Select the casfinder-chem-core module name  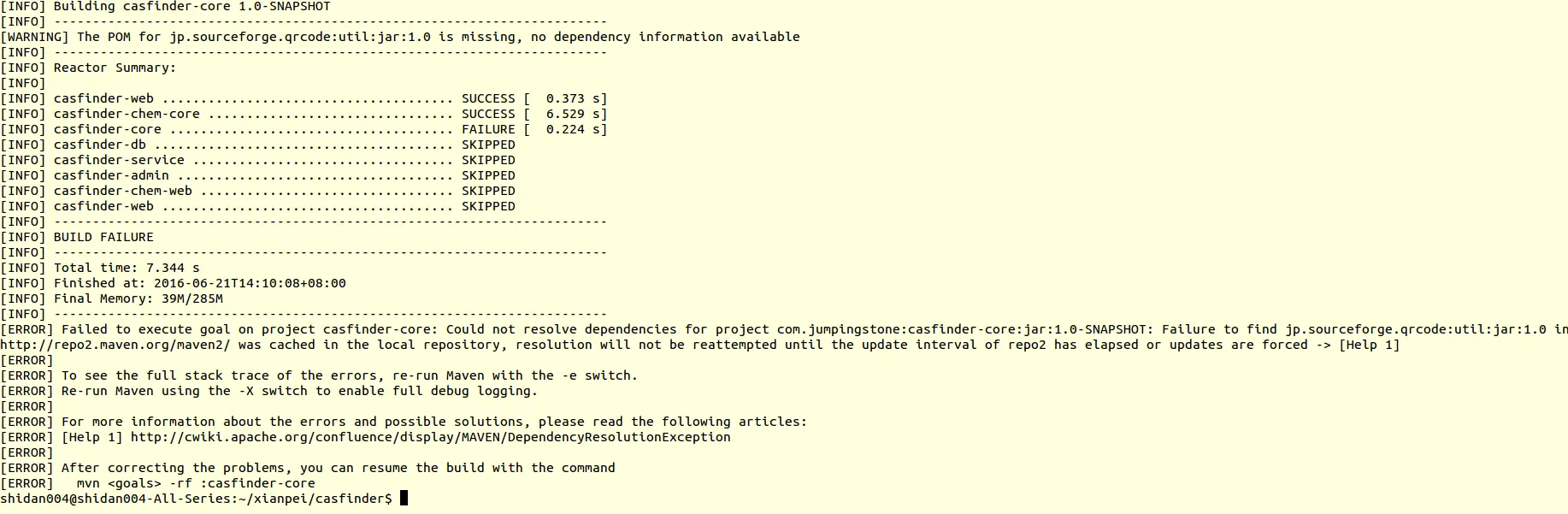tap(127, 114)
